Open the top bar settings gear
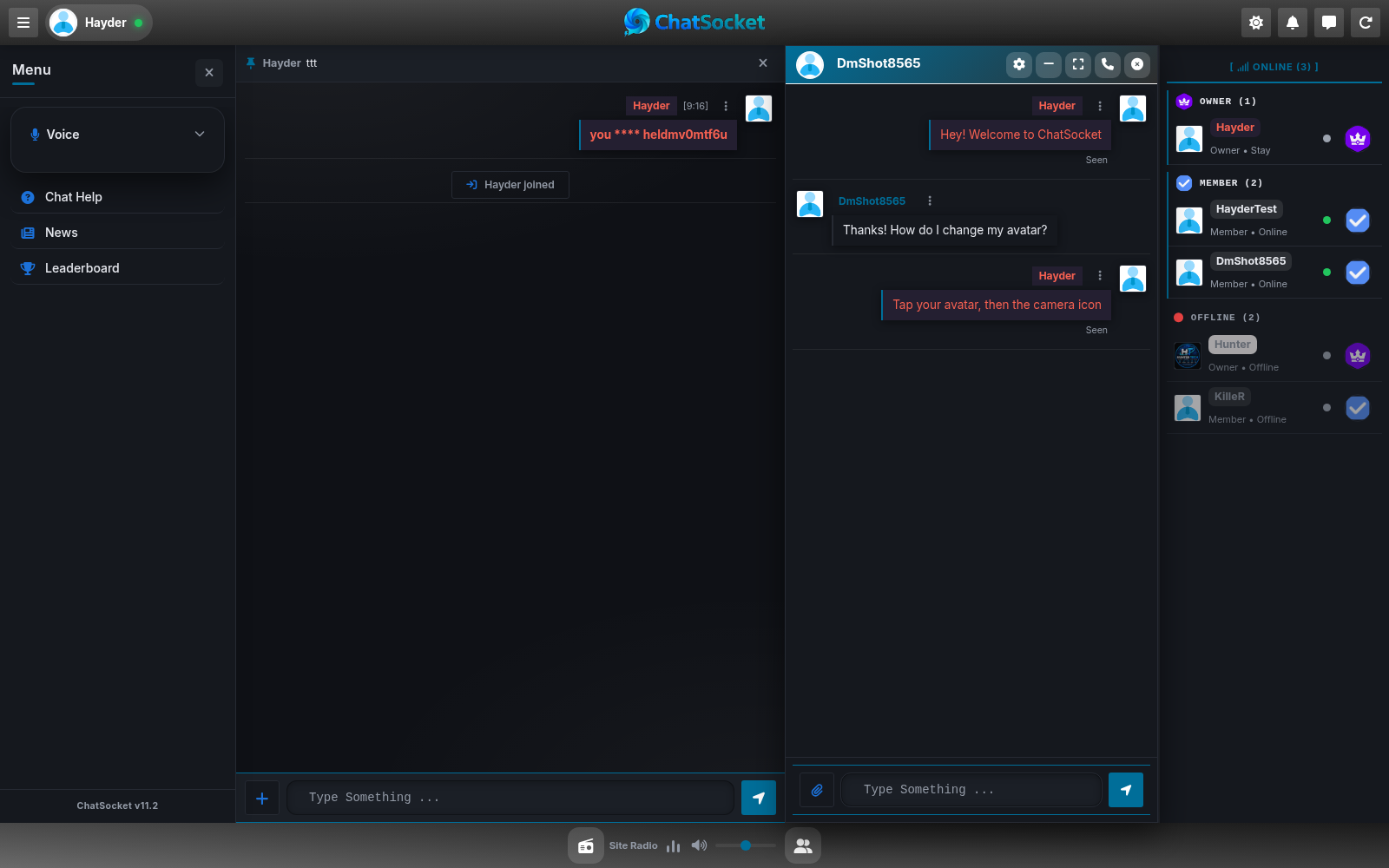This screenshot has height=868, width=1389. (1256, 23)
